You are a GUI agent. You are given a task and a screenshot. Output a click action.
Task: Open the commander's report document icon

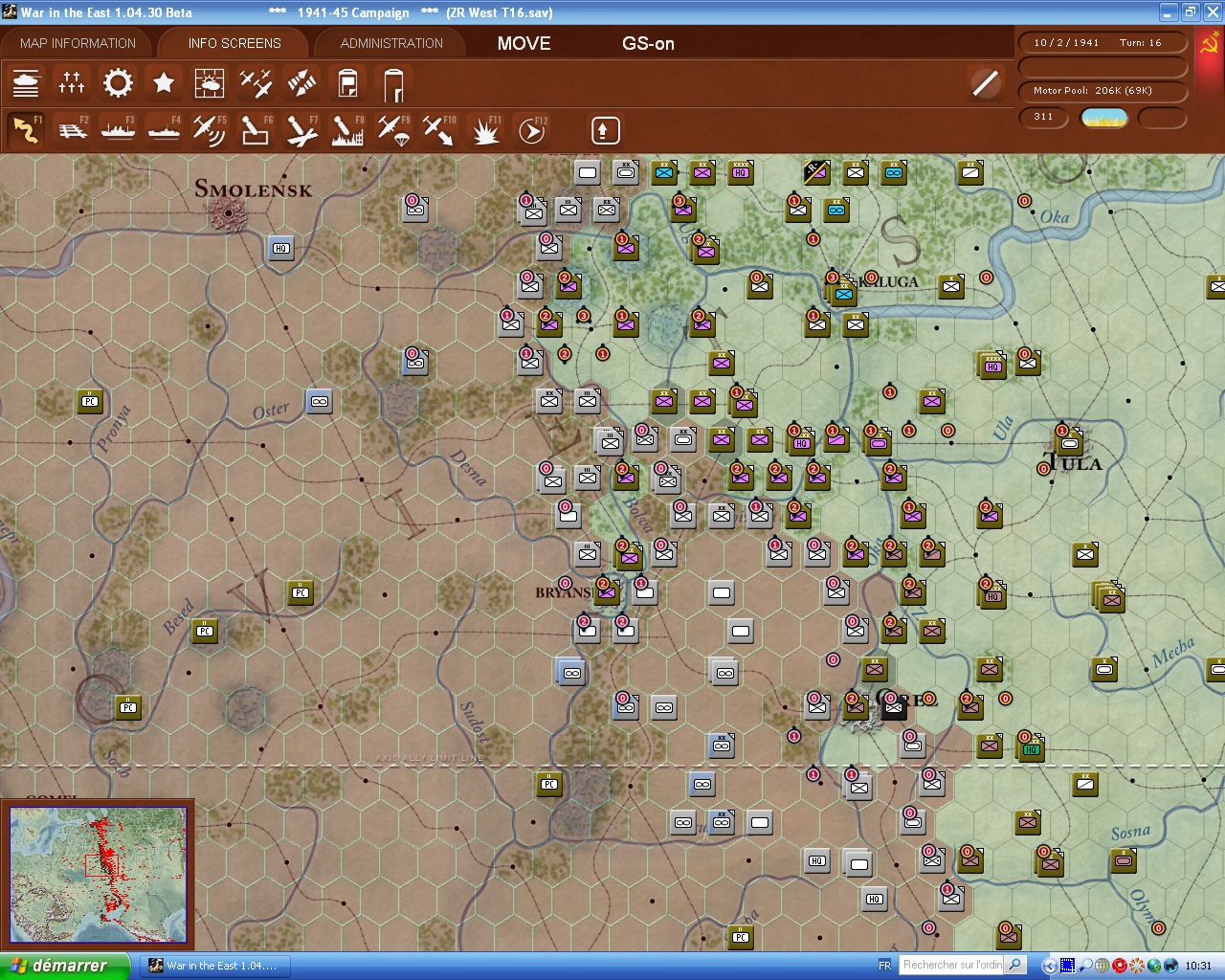point(347,83)
